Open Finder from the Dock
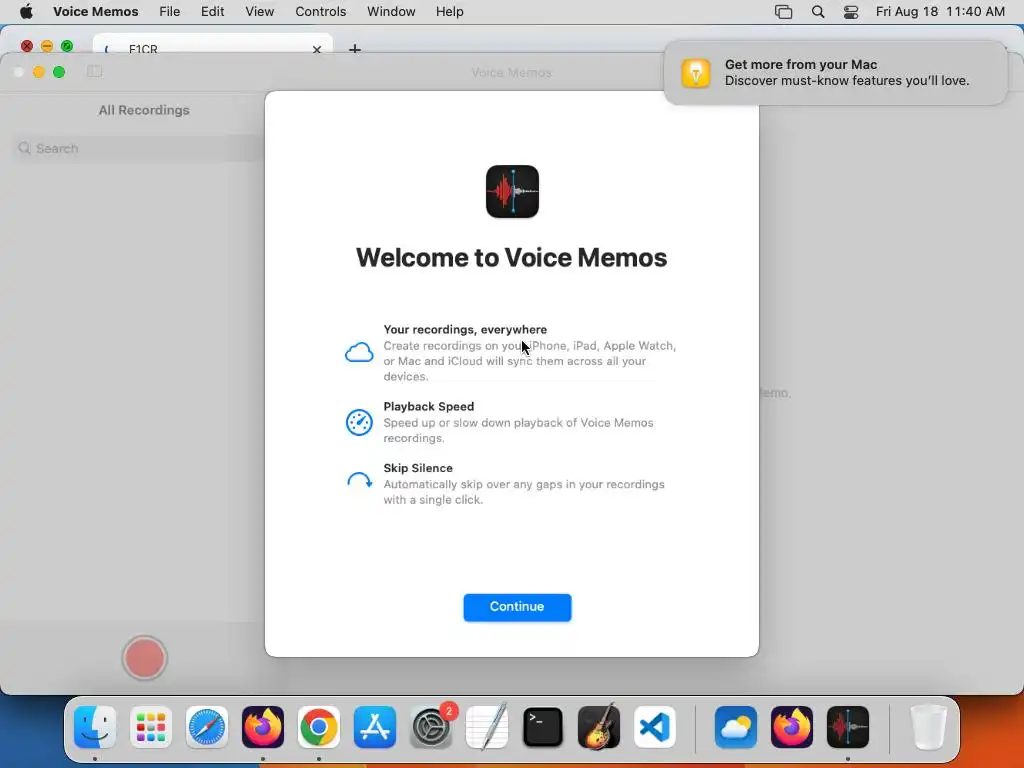The height and width of the screenshot is (768, 1024). coord(95,727)
